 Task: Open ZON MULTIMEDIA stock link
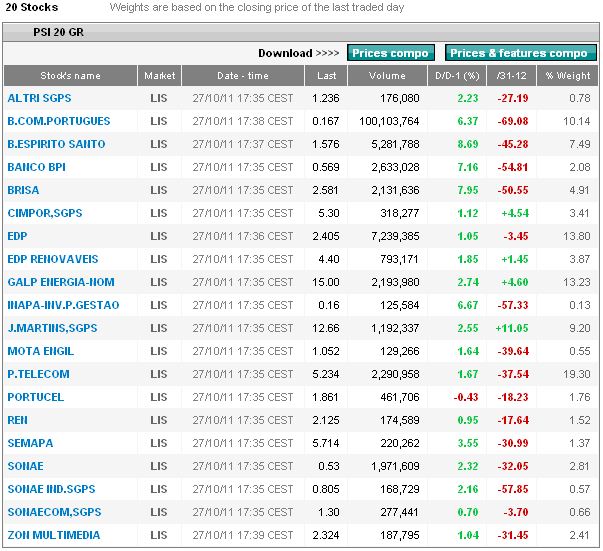[54, 535]
